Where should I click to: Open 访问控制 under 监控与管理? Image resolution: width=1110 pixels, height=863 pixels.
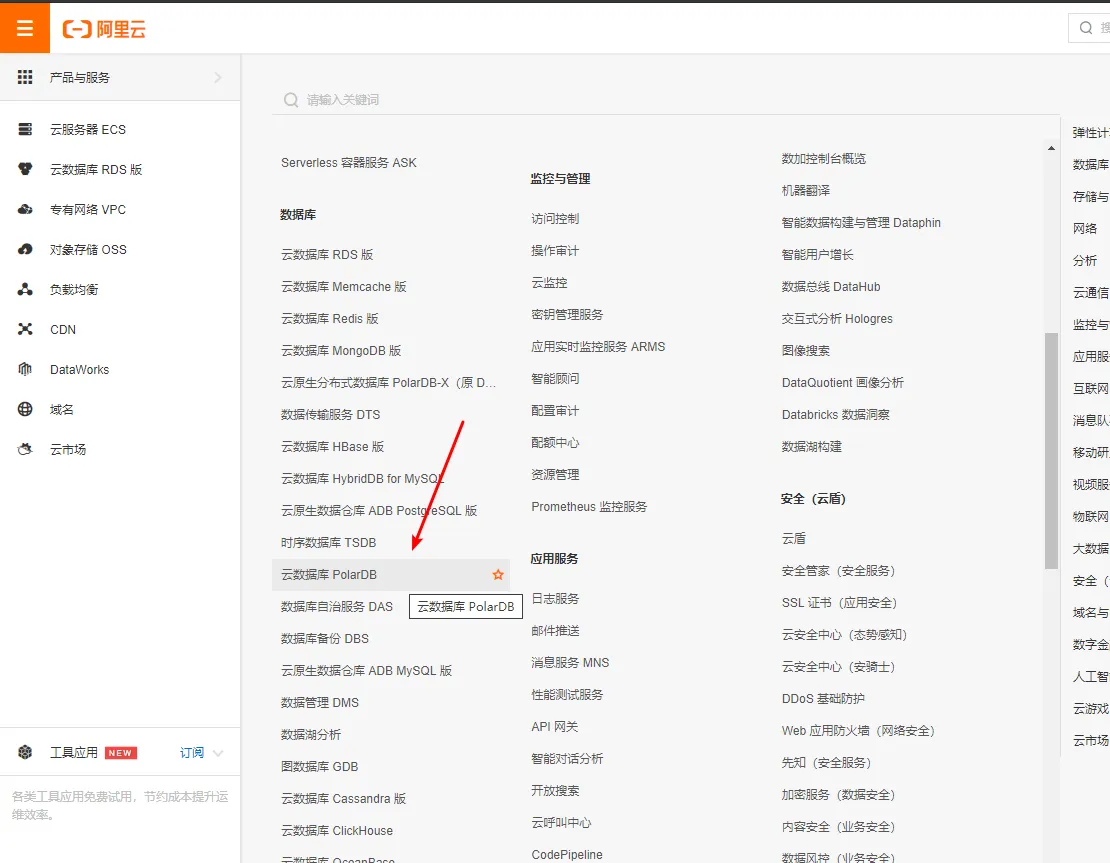coord(556,219)
